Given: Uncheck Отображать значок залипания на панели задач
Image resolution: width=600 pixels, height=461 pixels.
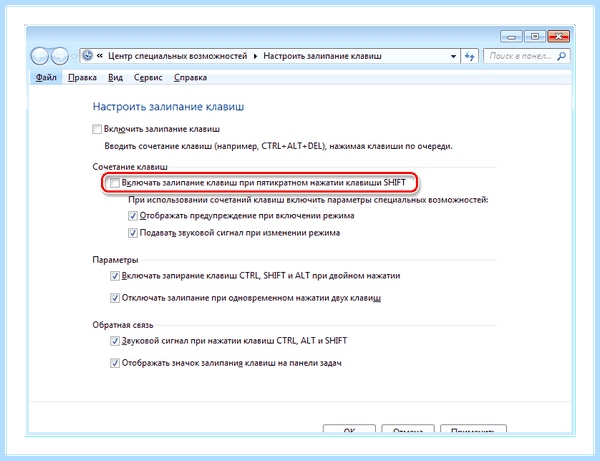Looking at the screenshot, I should (115, 363).
